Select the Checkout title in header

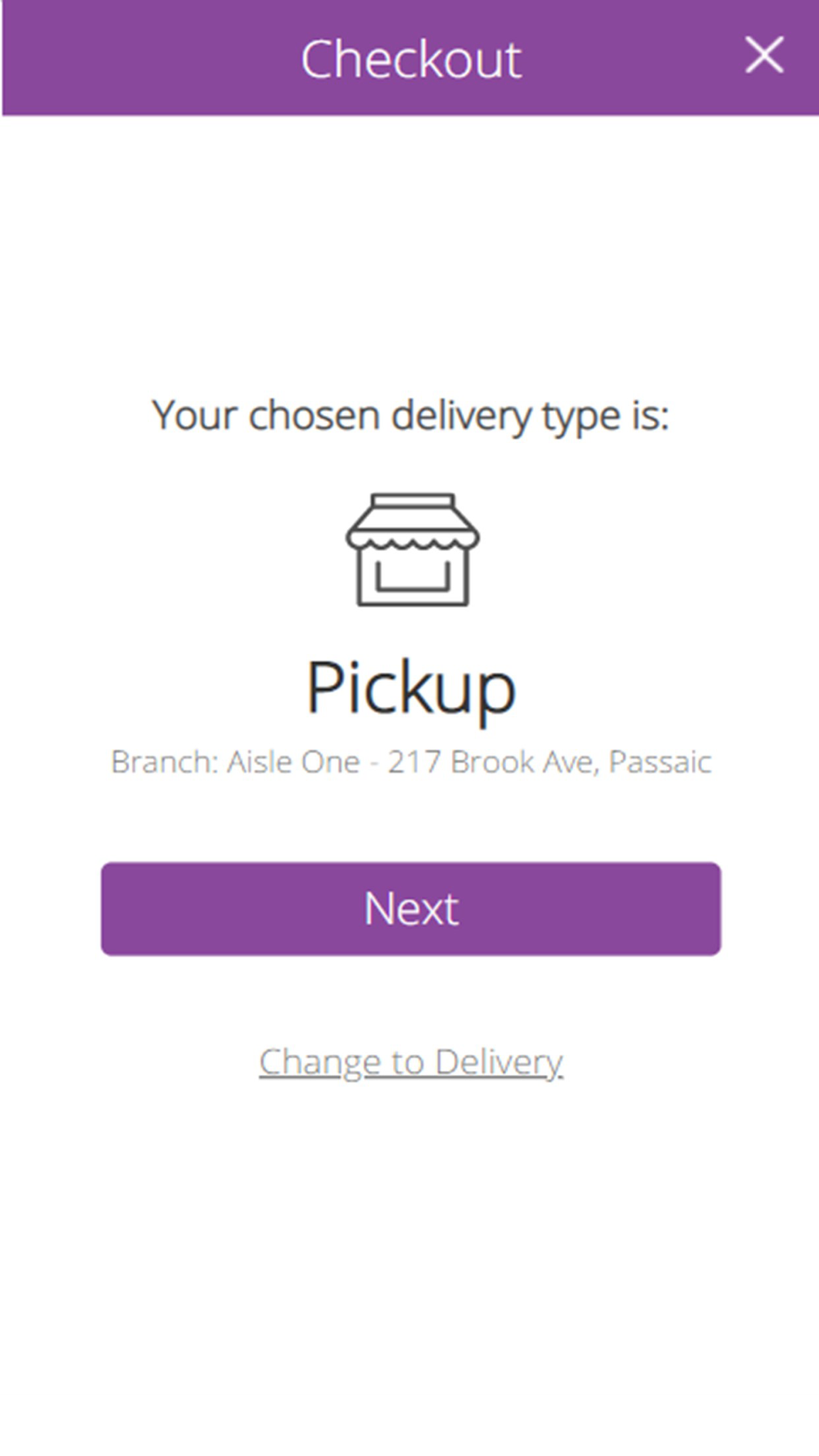tap(411, 59)
